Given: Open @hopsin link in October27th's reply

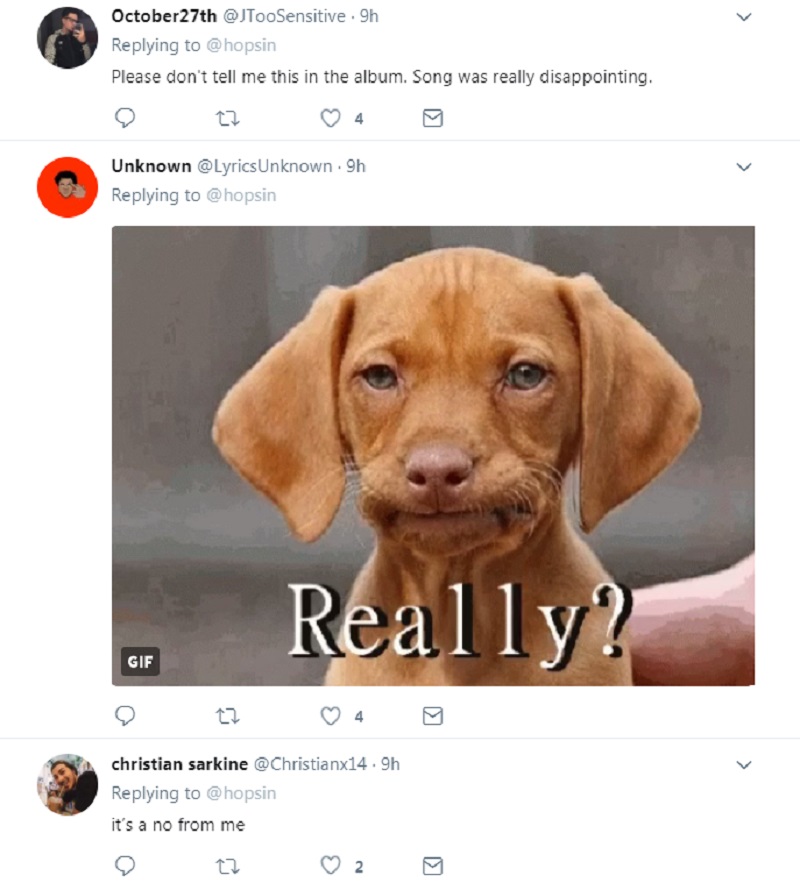Looking at the screenshot, I should [241, 45].
